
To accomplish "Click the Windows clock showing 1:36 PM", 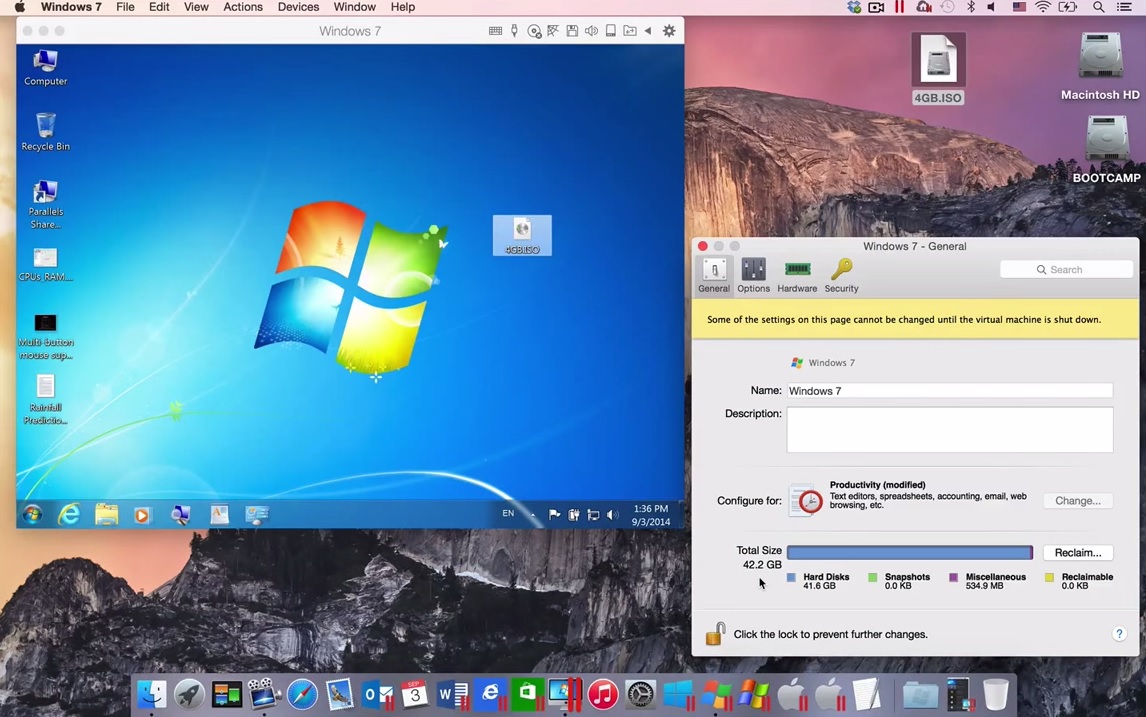I will pos(650,515).
